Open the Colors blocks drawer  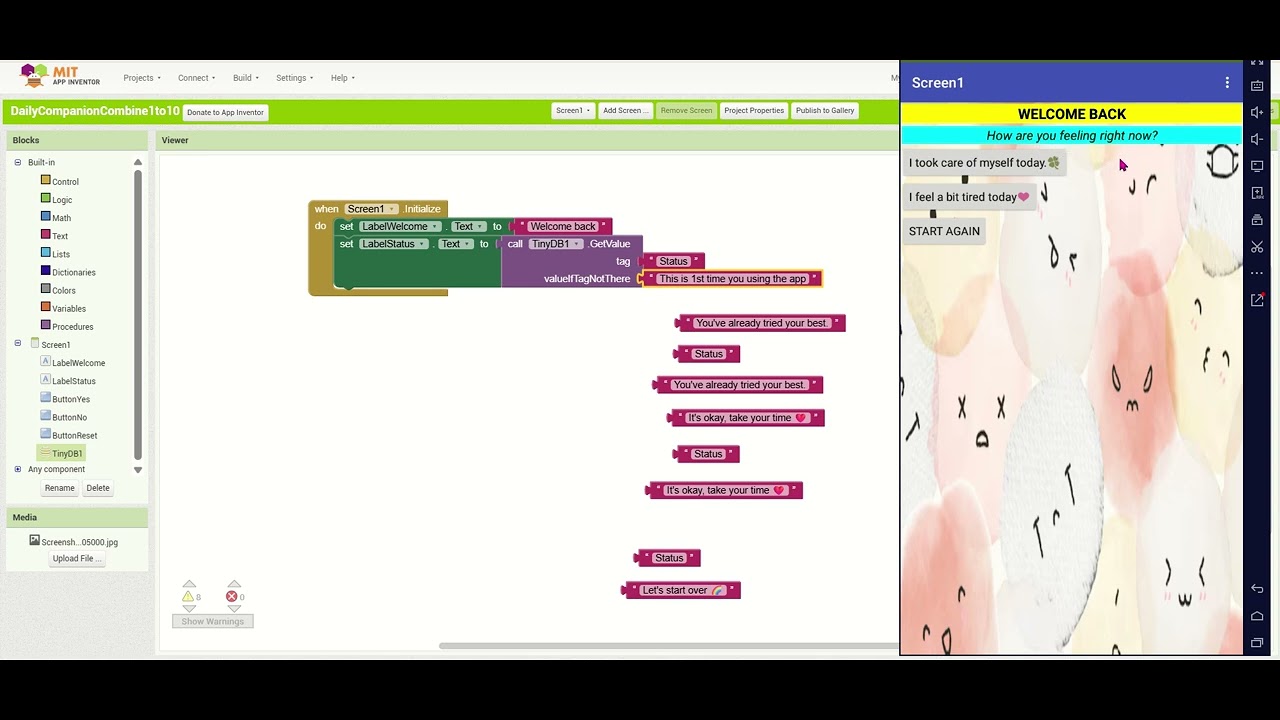(58, 290)
